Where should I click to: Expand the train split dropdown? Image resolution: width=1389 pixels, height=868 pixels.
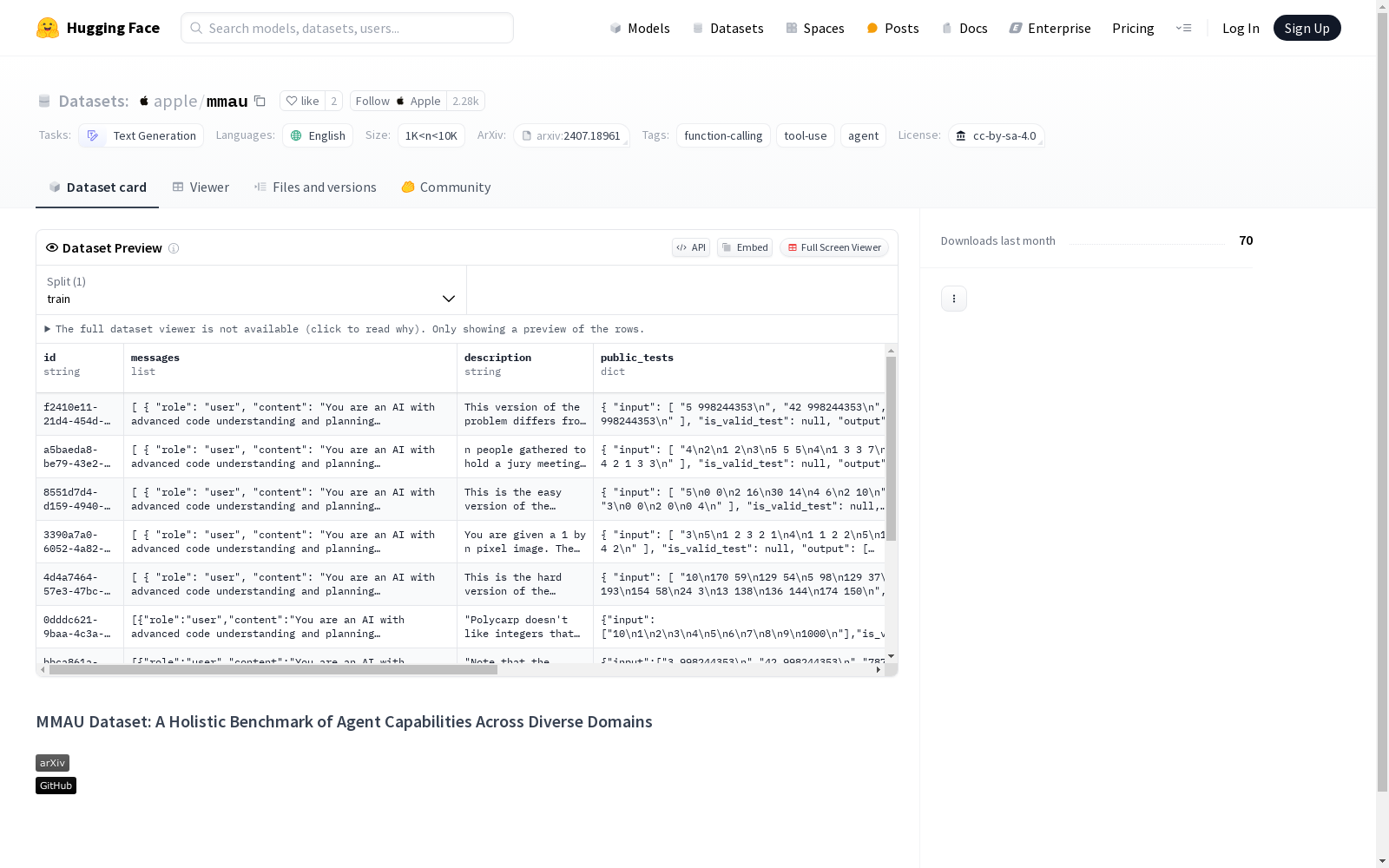point(251,290)
